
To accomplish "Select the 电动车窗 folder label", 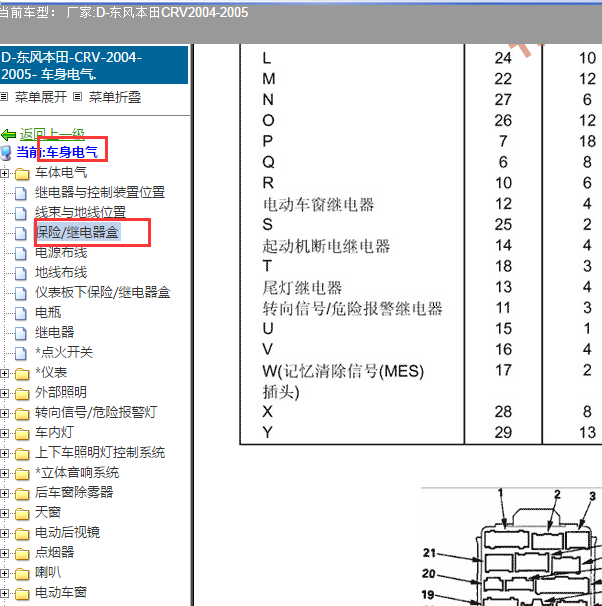I will pos(61,592).
